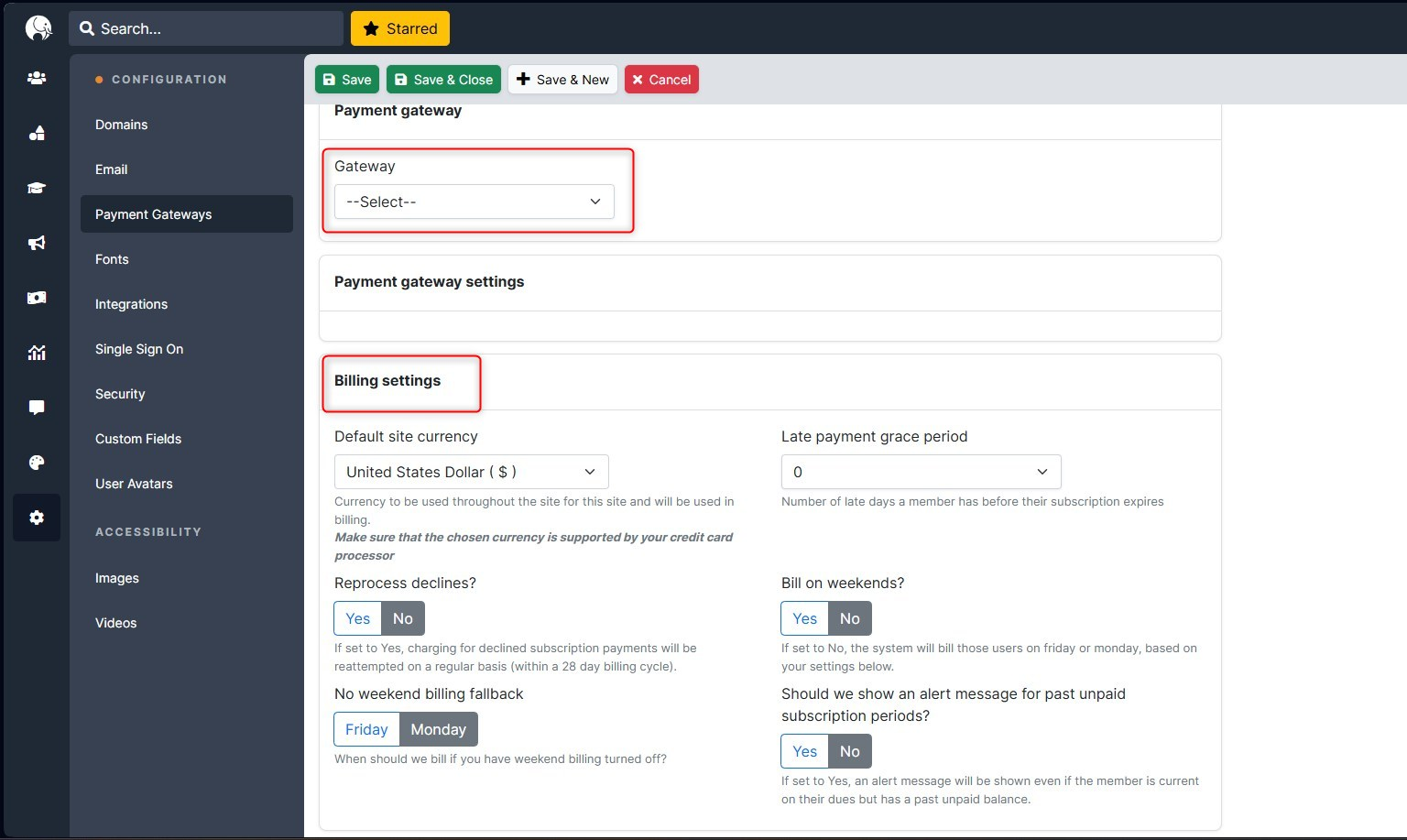1407x840 pixels.
Task: Click the elephant logo icon
Action: pos(38,28)
